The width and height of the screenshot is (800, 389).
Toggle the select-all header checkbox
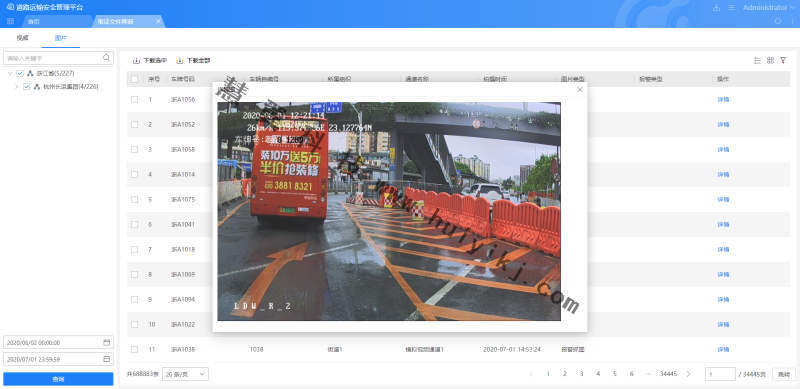pyautogui.click(x=134, y=79)
